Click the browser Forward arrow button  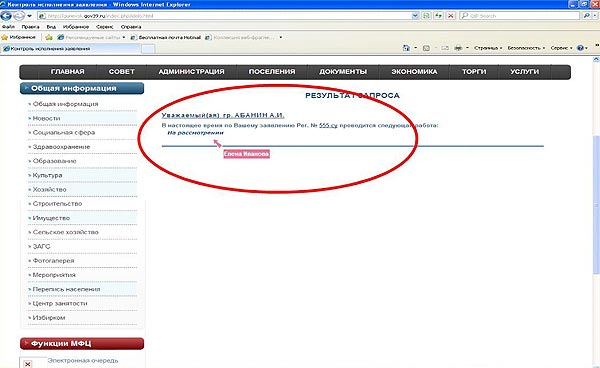point(18,16)
